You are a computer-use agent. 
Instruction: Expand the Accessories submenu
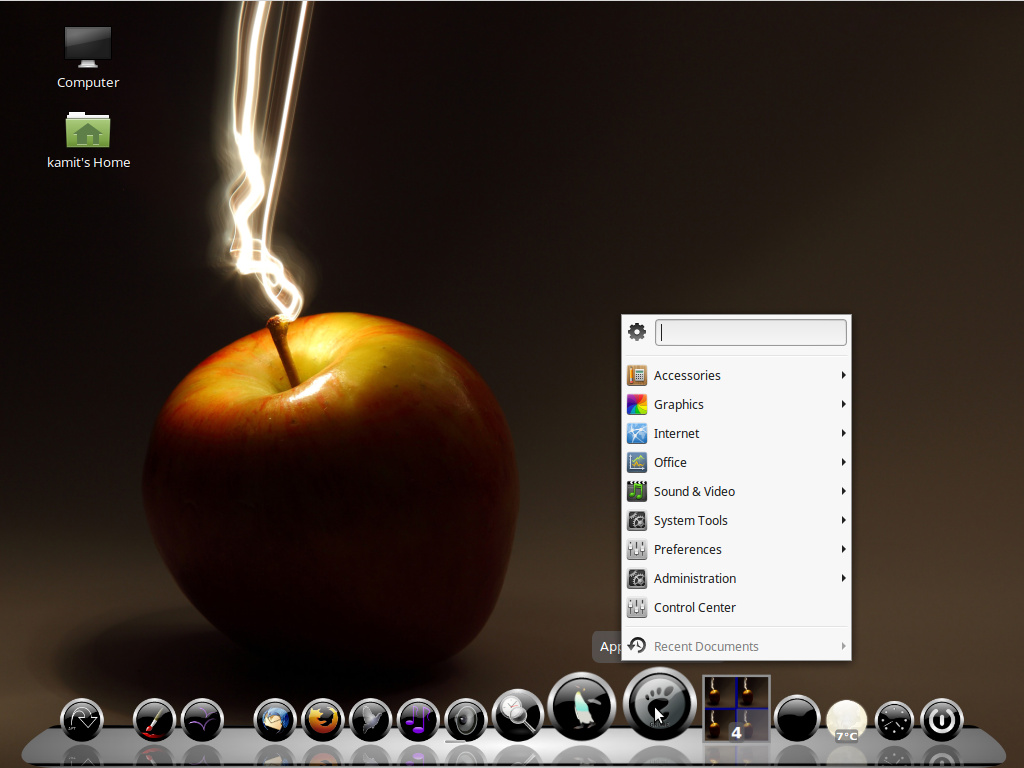click(687, 375)
